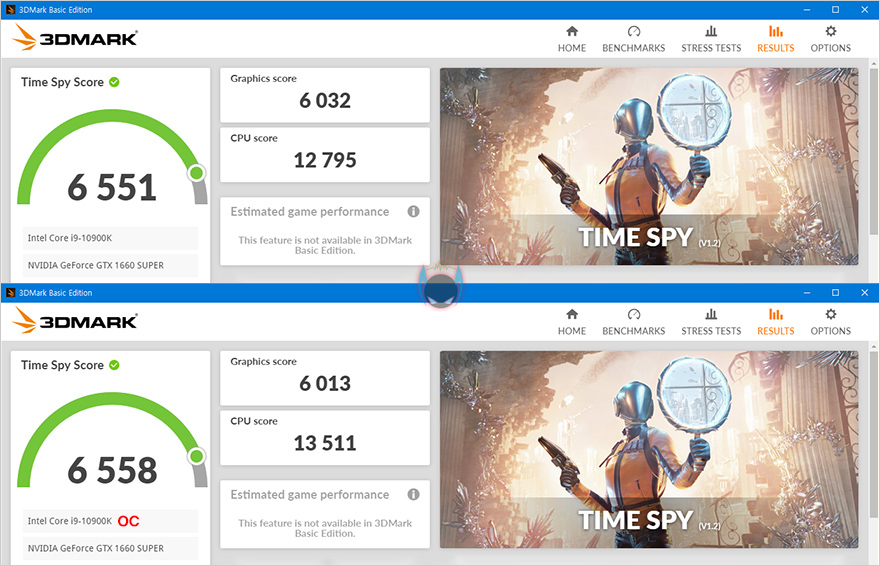The width and height of the screenshot is (880, 566).
Task: Open Home in the bottom 3DMark window
Action: coord(571,322)
